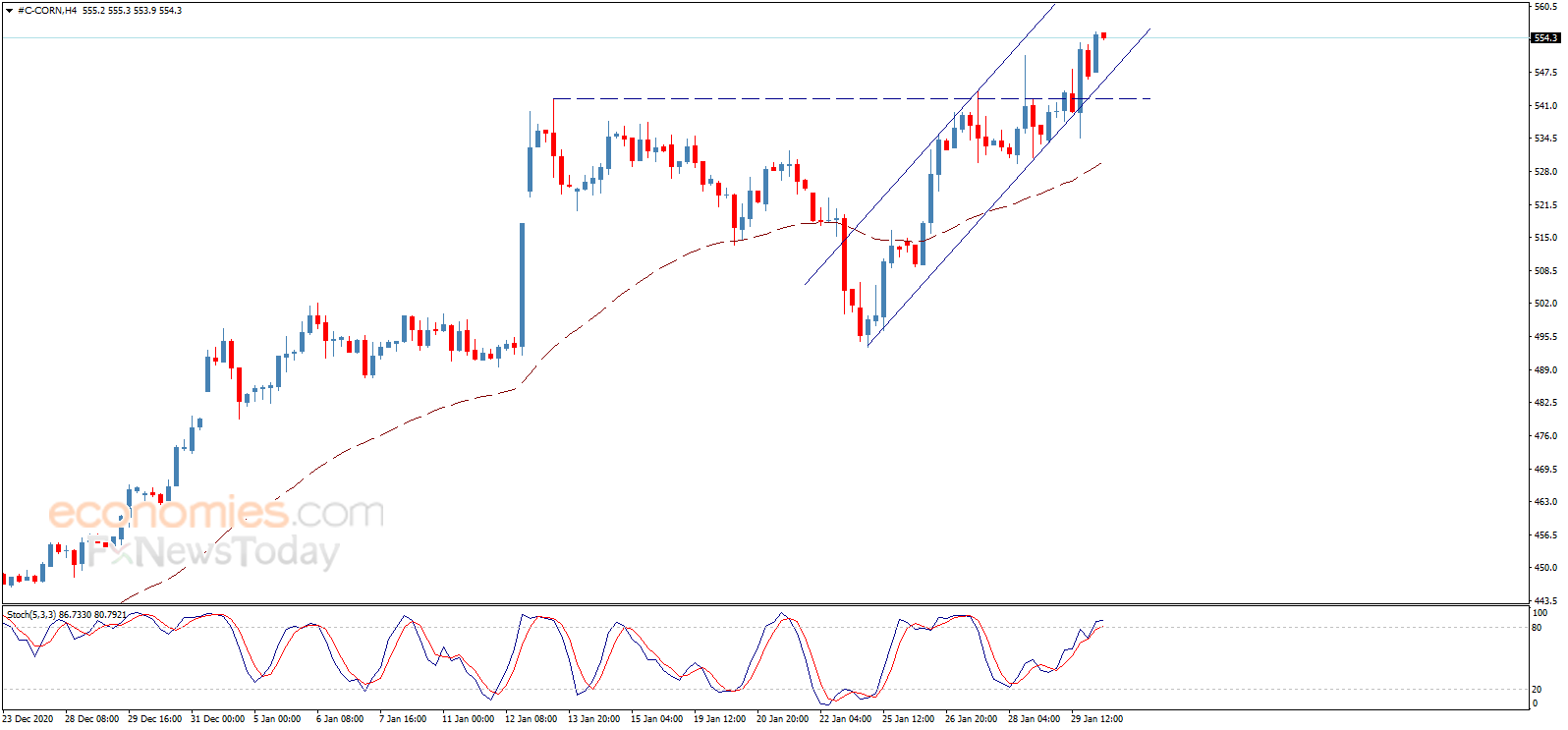Select the blue dashed horizontal resistance line
The width and height of the screenshot is (1568, 730).
coord(851,98)
